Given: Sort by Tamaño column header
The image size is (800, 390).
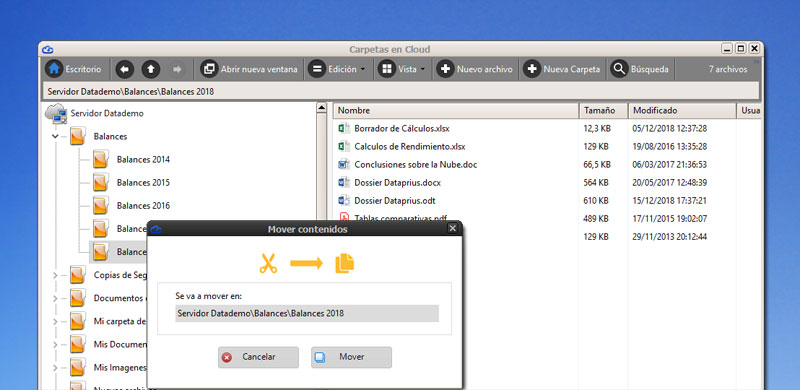Looking at the screenshot, I should tap(603, 110).
